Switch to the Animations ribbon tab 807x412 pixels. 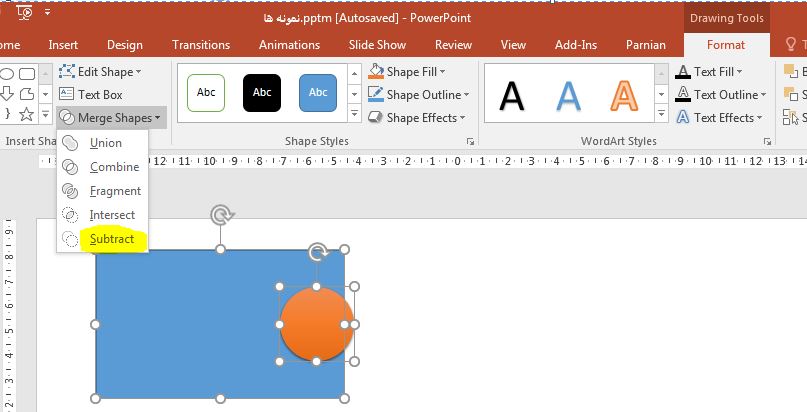pyautogui.click(x=289, y=45)
